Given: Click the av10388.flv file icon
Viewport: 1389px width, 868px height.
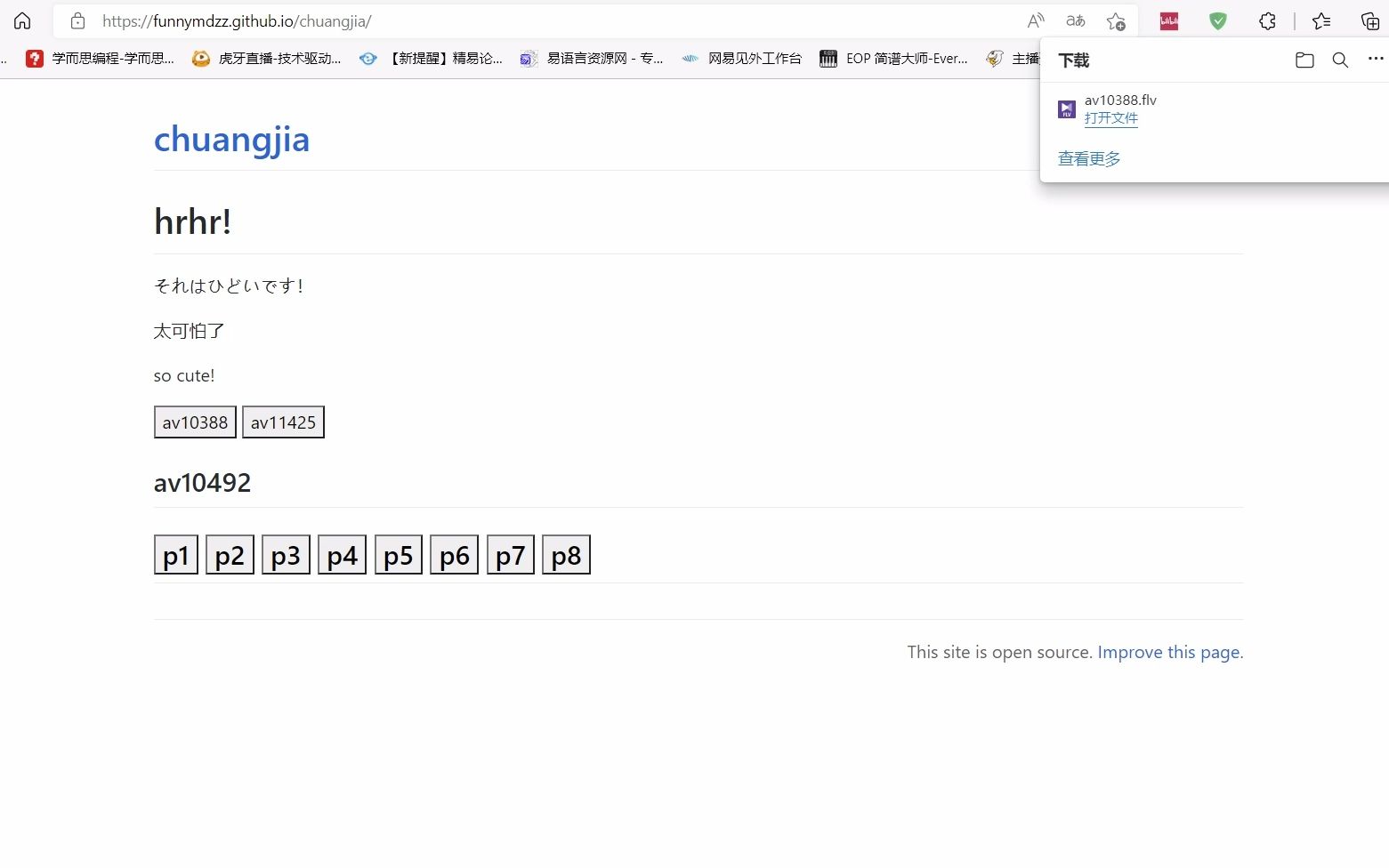Looking at the screenshot, I should 1067,109.
